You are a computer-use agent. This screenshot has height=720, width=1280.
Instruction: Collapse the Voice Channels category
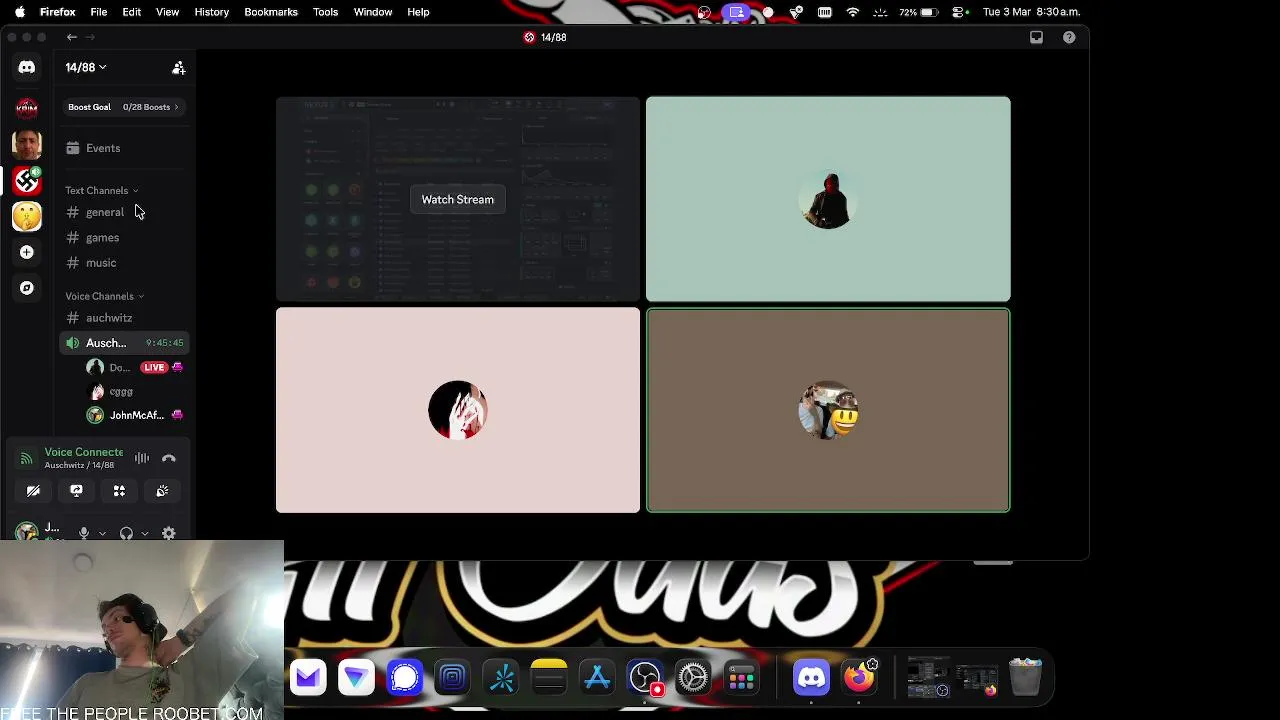click(x=105, y=296)
